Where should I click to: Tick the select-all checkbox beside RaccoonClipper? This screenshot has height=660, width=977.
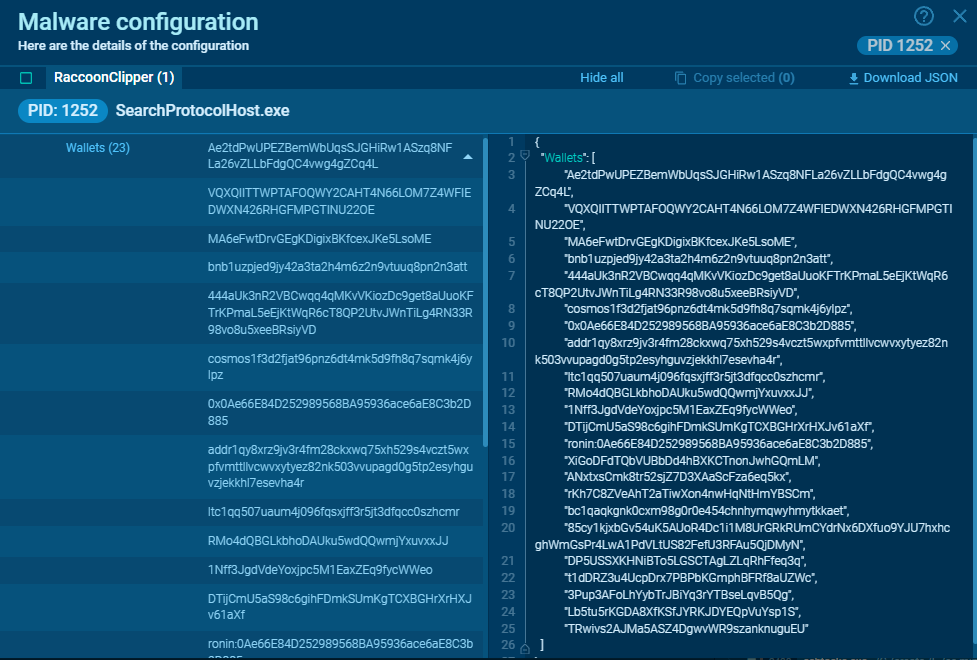point(26,78)
